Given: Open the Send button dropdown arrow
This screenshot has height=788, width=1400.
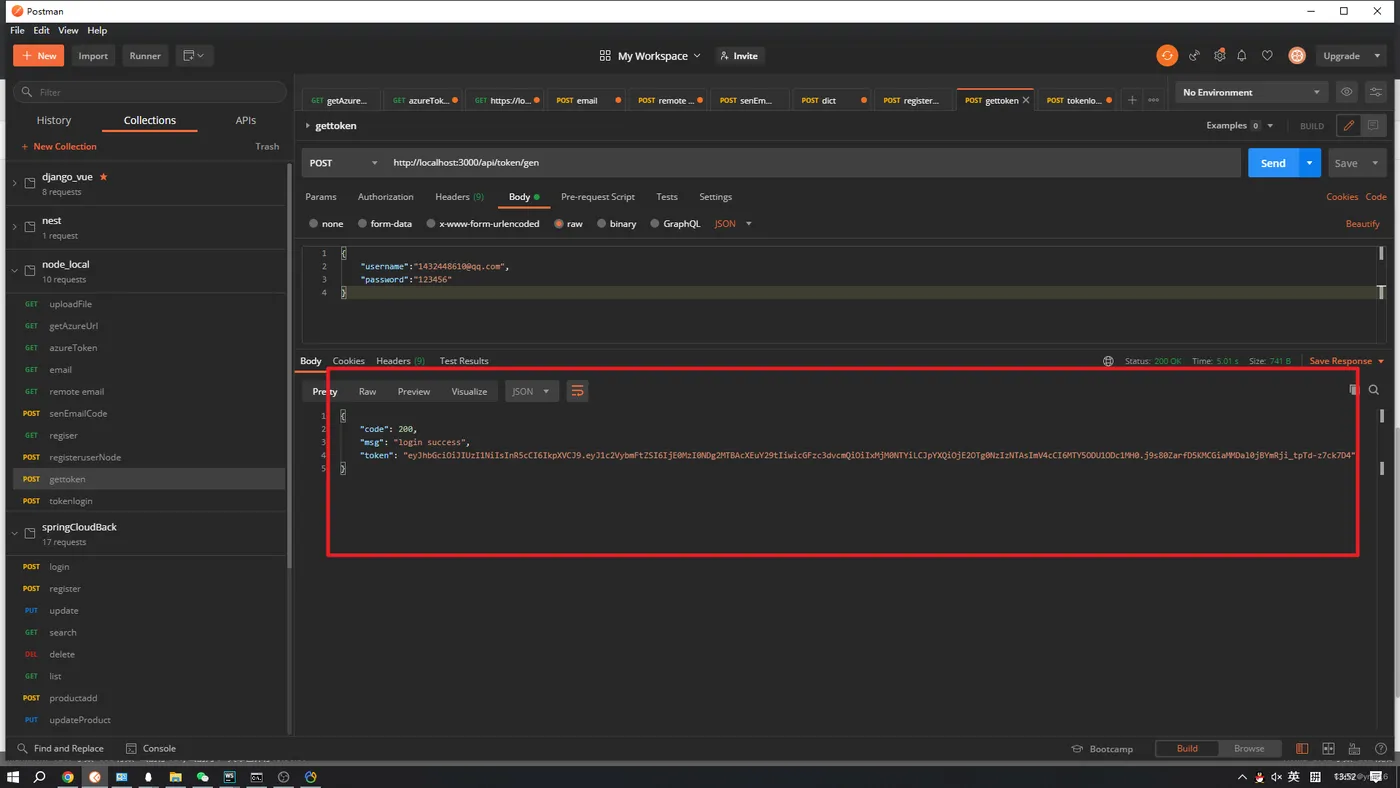Looking at the screenshot, I should (x=1309, y=163).
